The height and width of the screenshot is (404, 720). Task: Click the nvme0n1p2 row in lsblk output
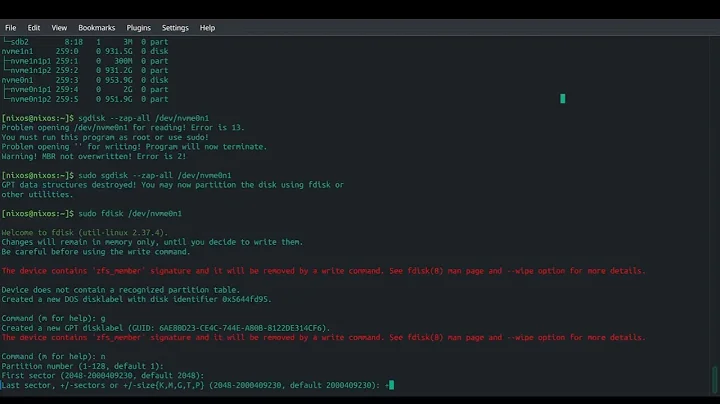tap(85, 99)
